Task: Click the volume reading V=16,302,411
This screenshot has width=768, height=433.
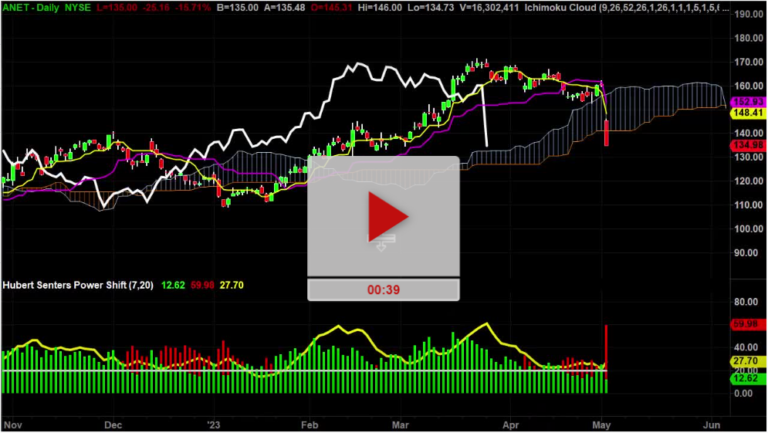Action: 464,6
